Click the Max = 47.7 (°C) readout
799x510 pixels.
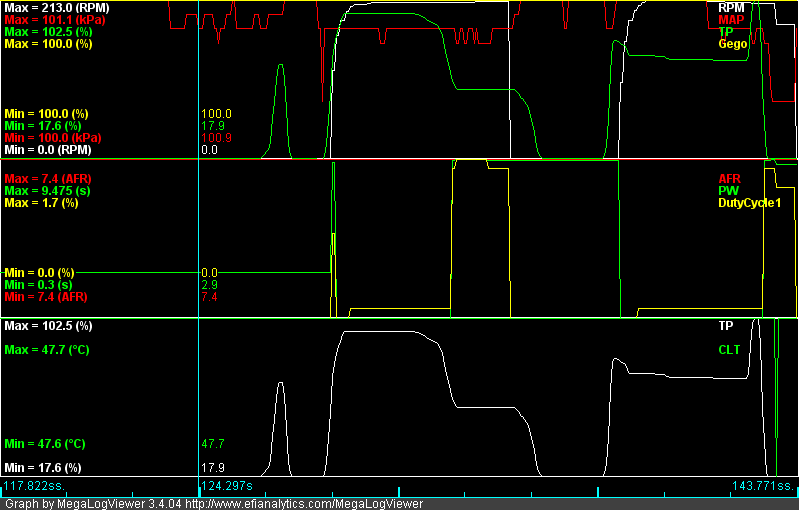pyautogui.click(x=51, y=350)
